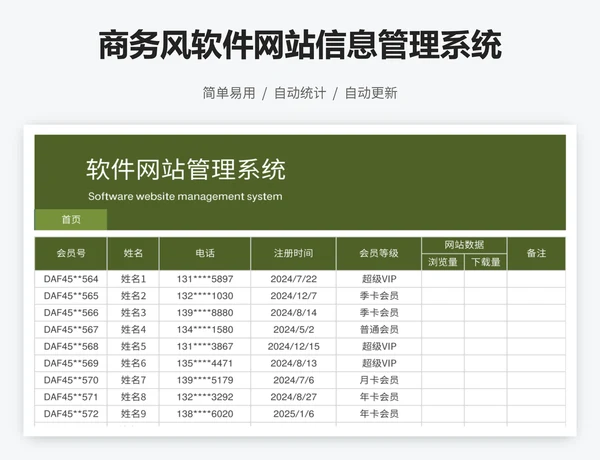Click member ID cell DAF45**564
The width and height of the screenshot is (600, 460).
71,279
